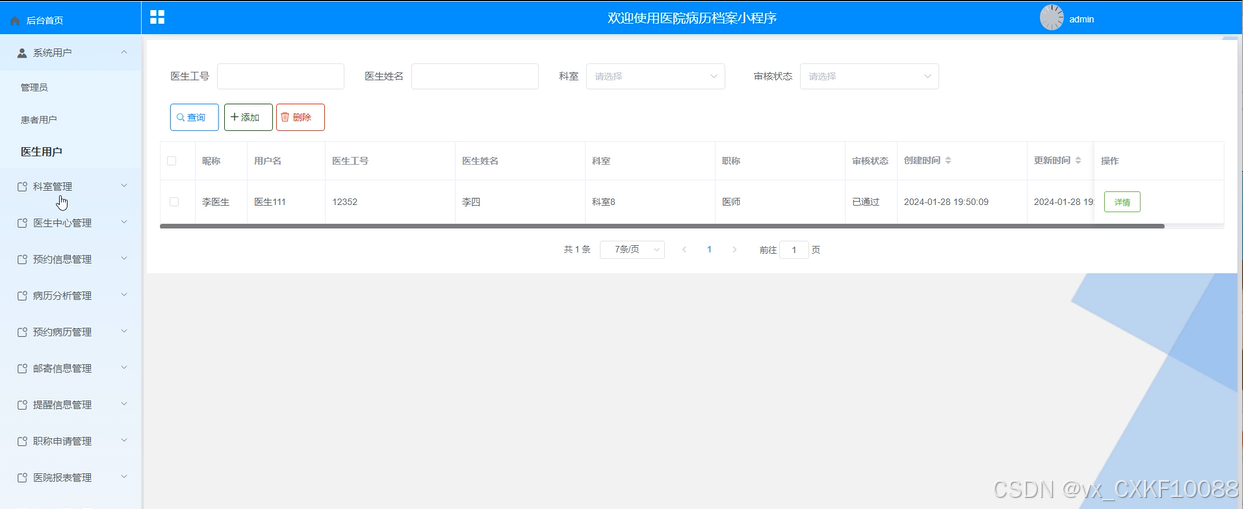
Task: Go to previous page arrow
Action: [x=684, y=250]
